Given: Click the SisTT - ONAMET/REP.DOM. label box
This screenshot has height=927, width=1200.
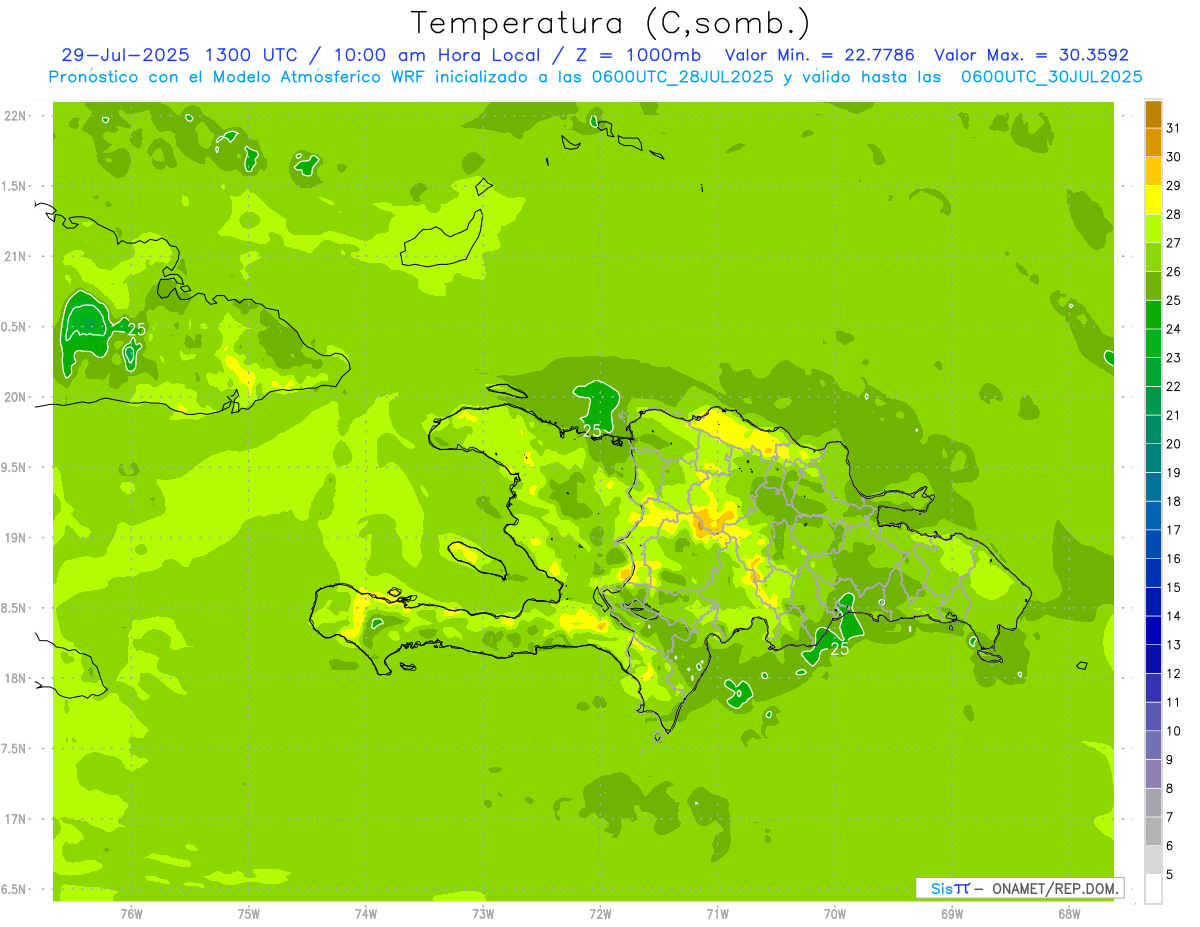Looking at the screenshot, I should pos(1020,888).
